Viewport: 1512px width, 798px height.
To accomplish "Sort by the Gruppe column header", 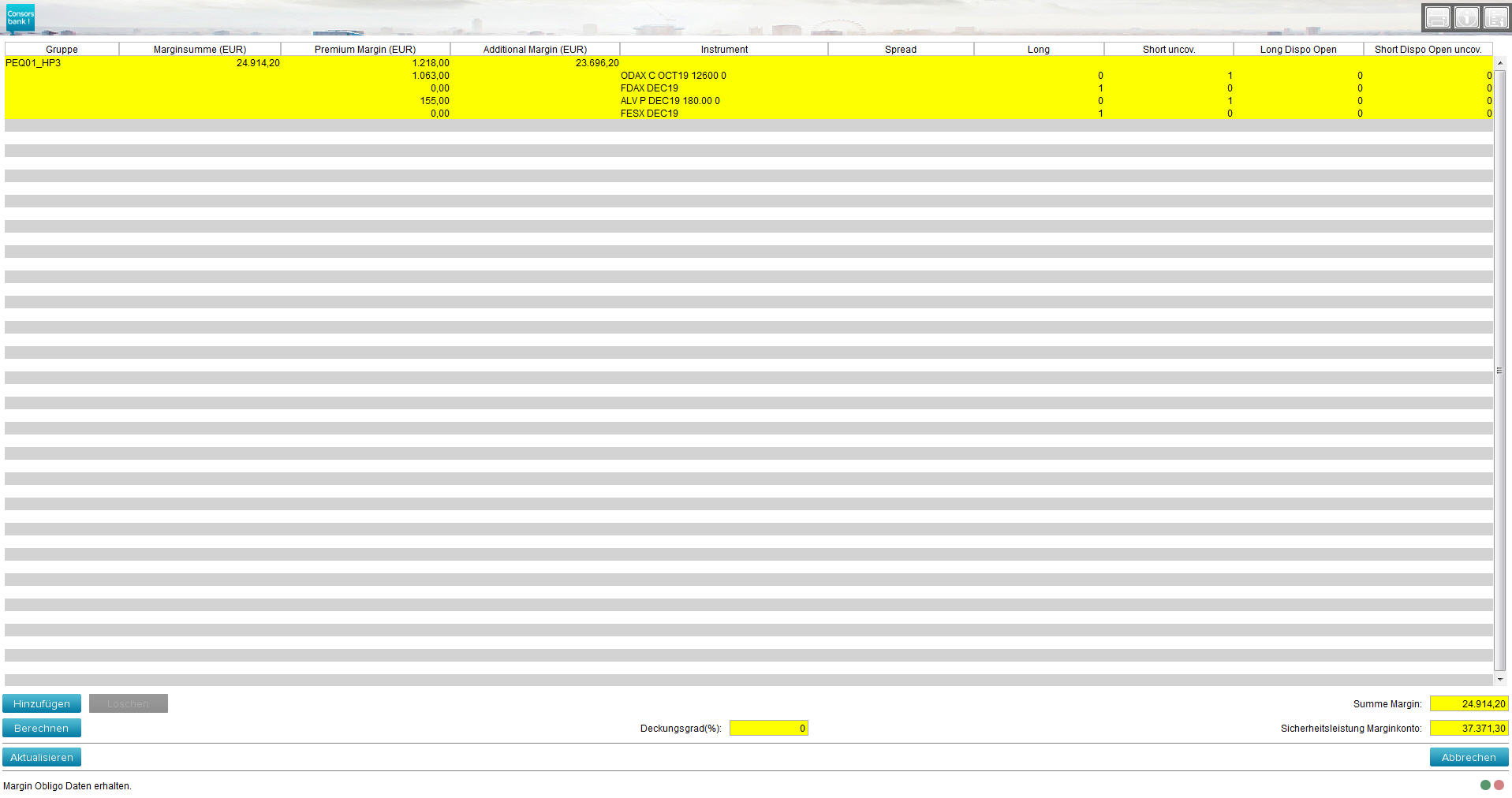I will point(62,49).
